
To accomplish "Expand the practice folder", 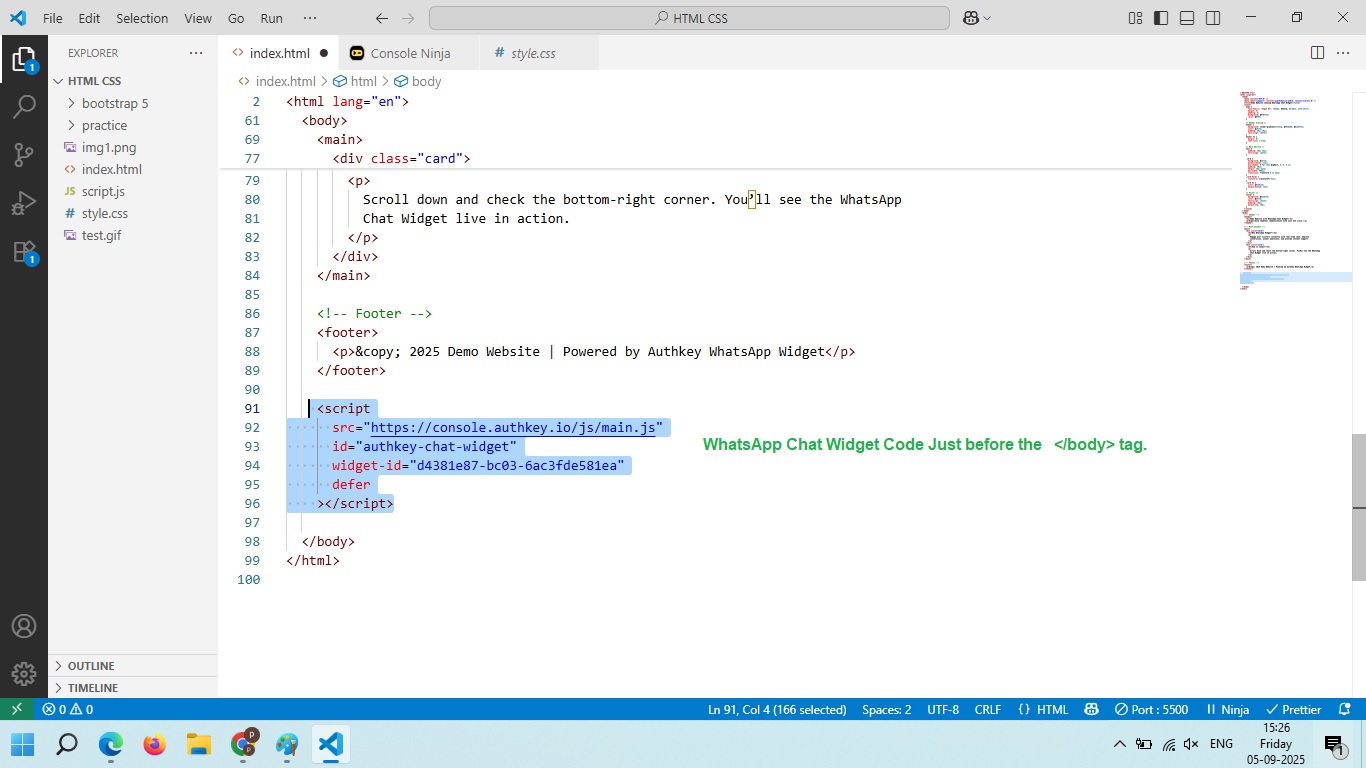I will pyautogui.click(x=132, y=125).
